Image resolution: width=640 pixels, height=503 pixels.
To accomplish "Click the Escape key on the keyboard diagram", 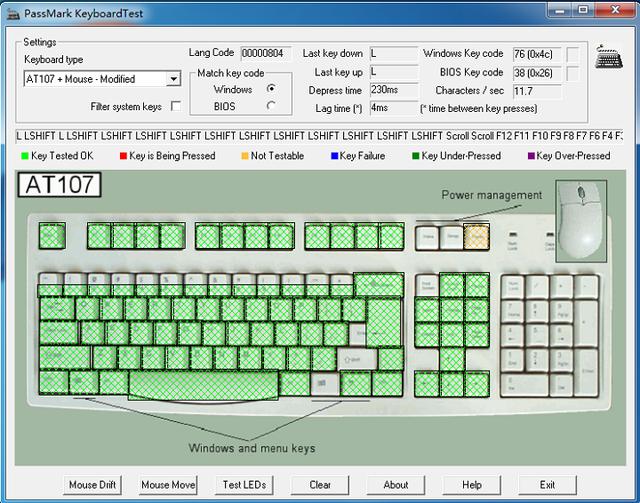I will pos(52,236).
